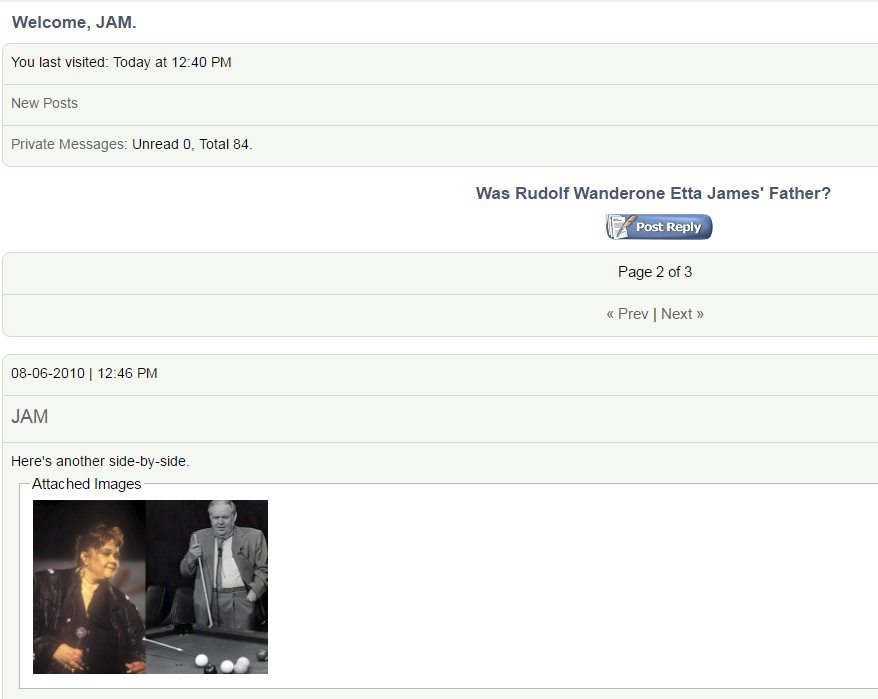The width and height of the screenshot is (878, 699).
Task: Click the post date '08-06-2010 | 12:46 PM'
Action: pyautogui.click(x=84, y=374)
